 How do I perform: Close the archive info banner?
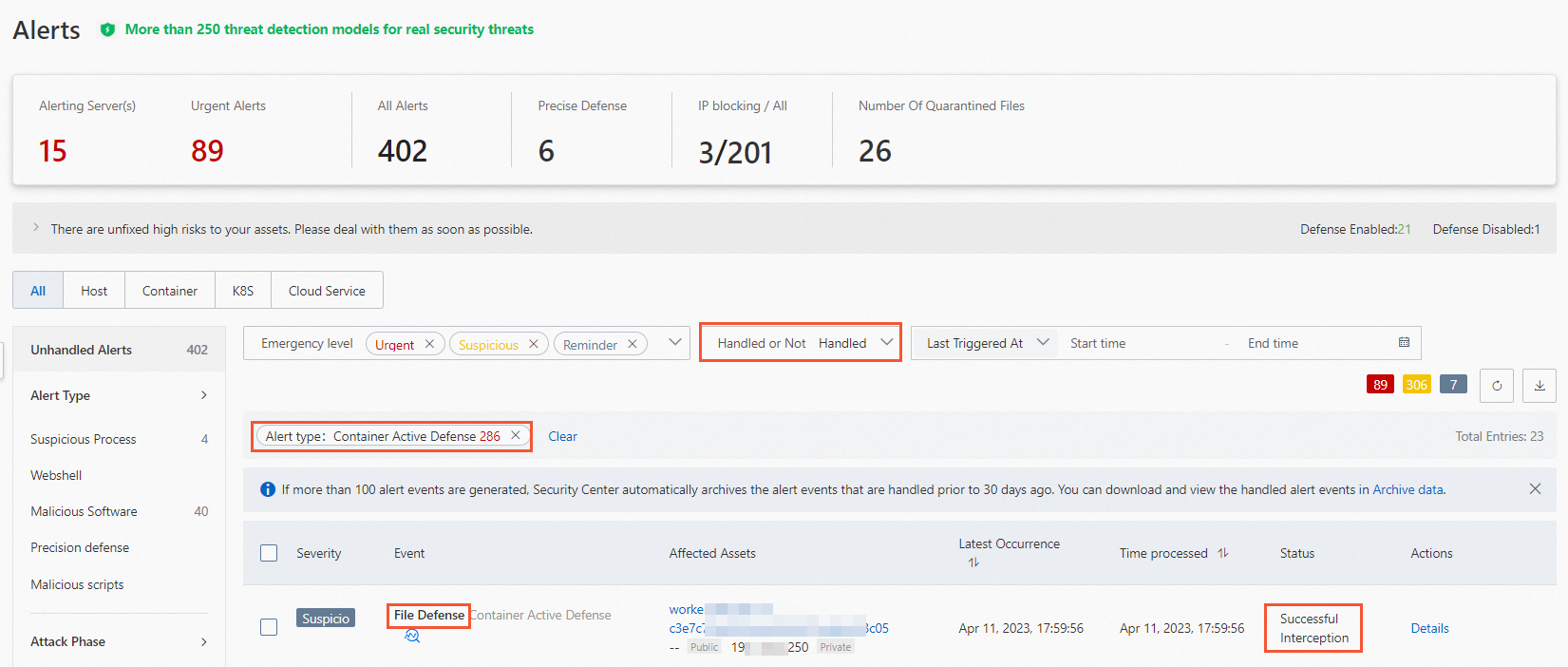tap(1535, 488)
